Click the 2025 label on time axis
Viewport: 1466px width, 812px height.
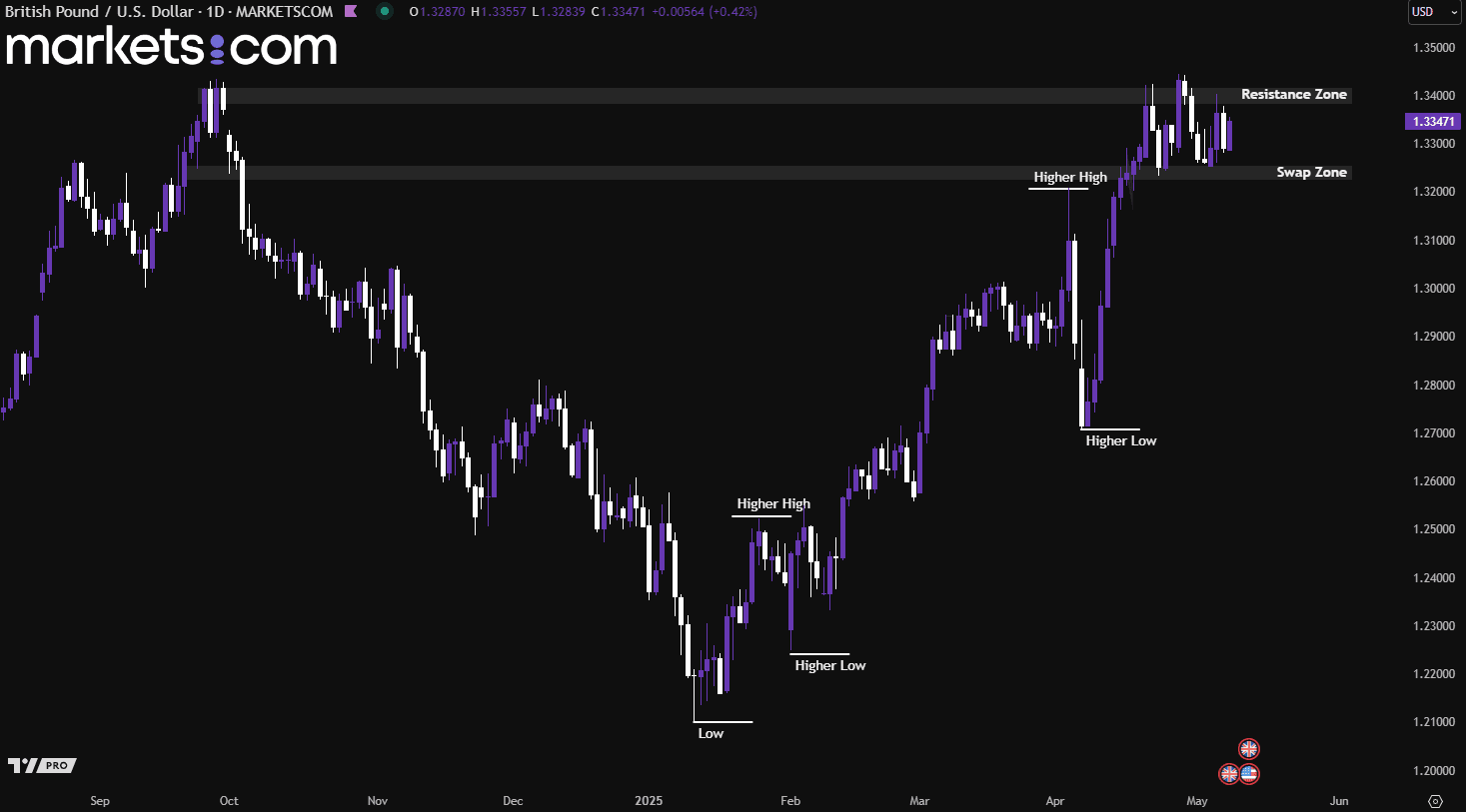click(x=649, y=801)
